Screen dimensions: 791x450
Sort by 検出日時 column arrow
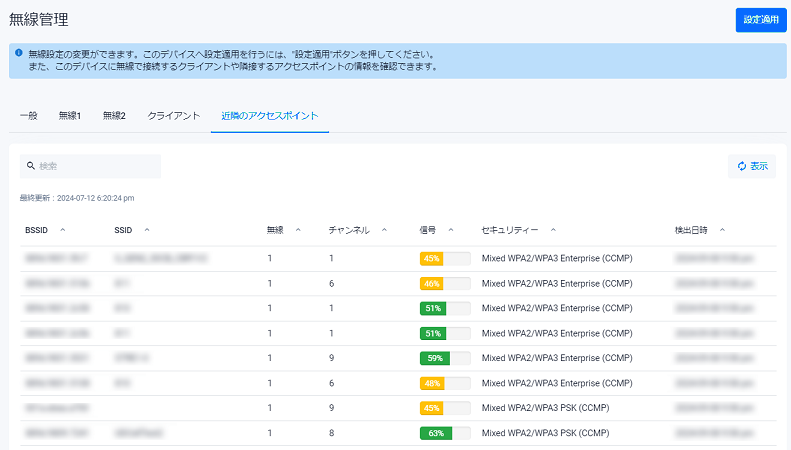[x=722, y=230]
